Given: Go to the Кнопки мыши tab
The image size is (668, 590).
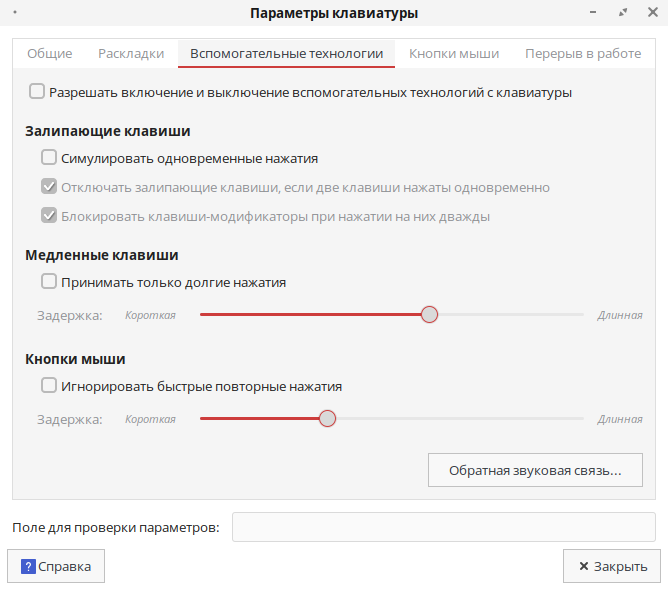Looking at the screenshot, I should [x=453, y=54].
